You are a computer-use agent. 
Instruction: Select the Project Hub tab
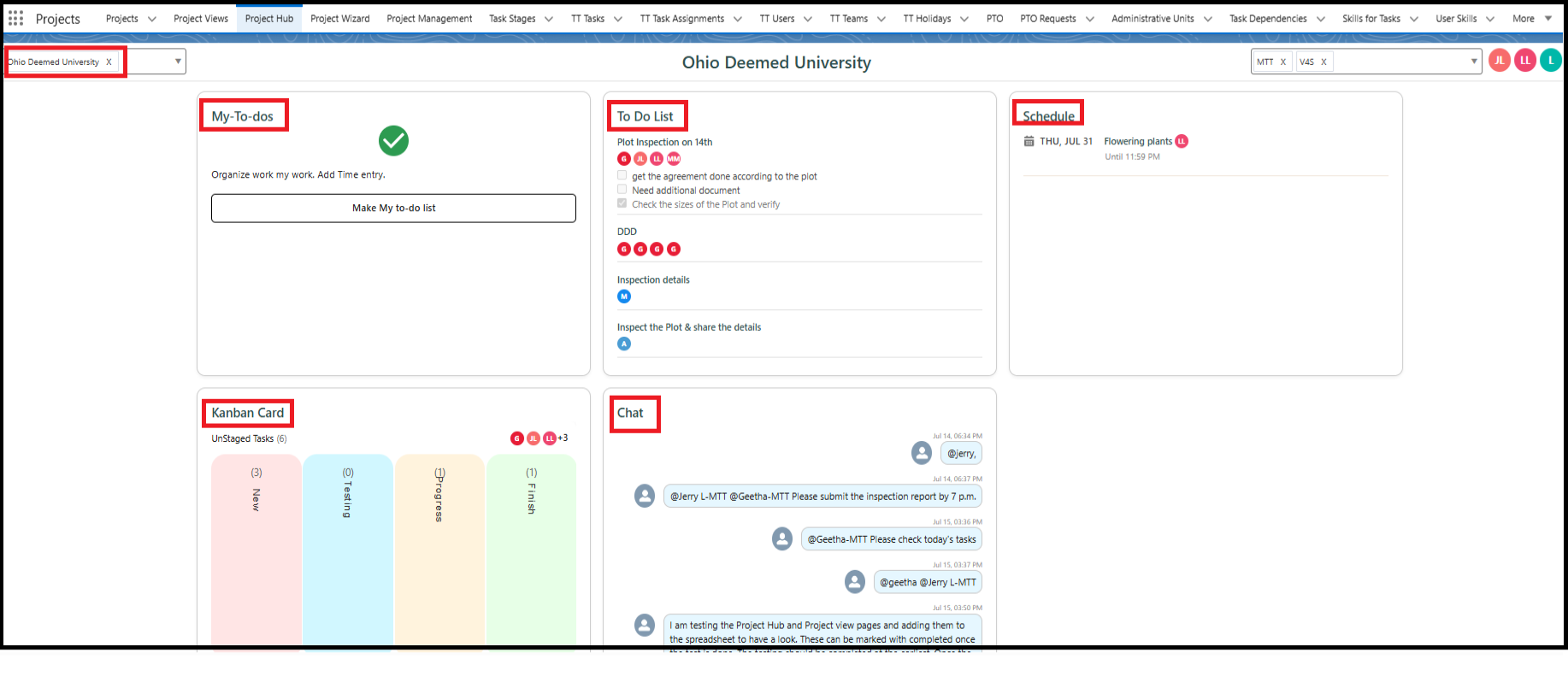269,19
